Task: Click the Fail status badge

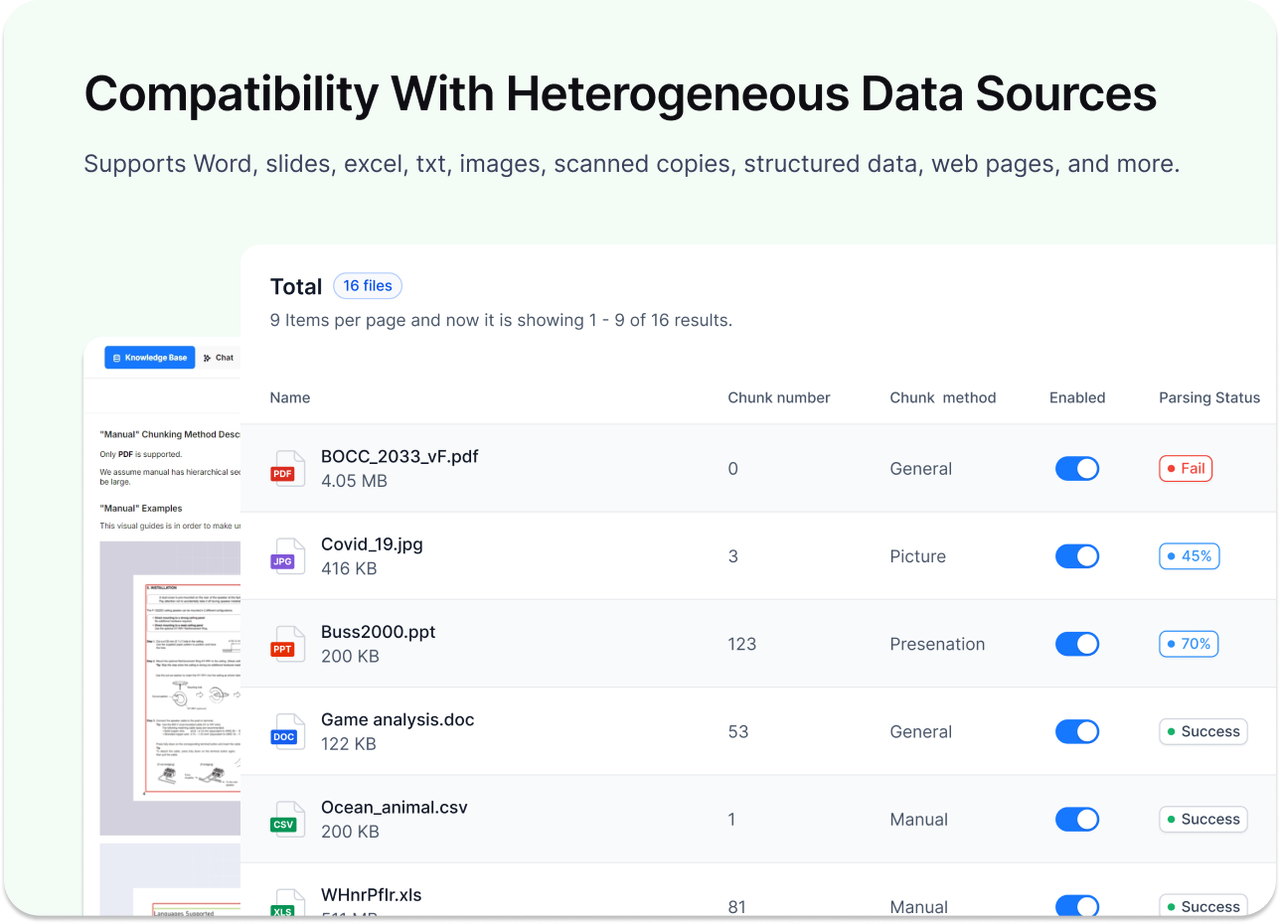Action: (1185, 468)
